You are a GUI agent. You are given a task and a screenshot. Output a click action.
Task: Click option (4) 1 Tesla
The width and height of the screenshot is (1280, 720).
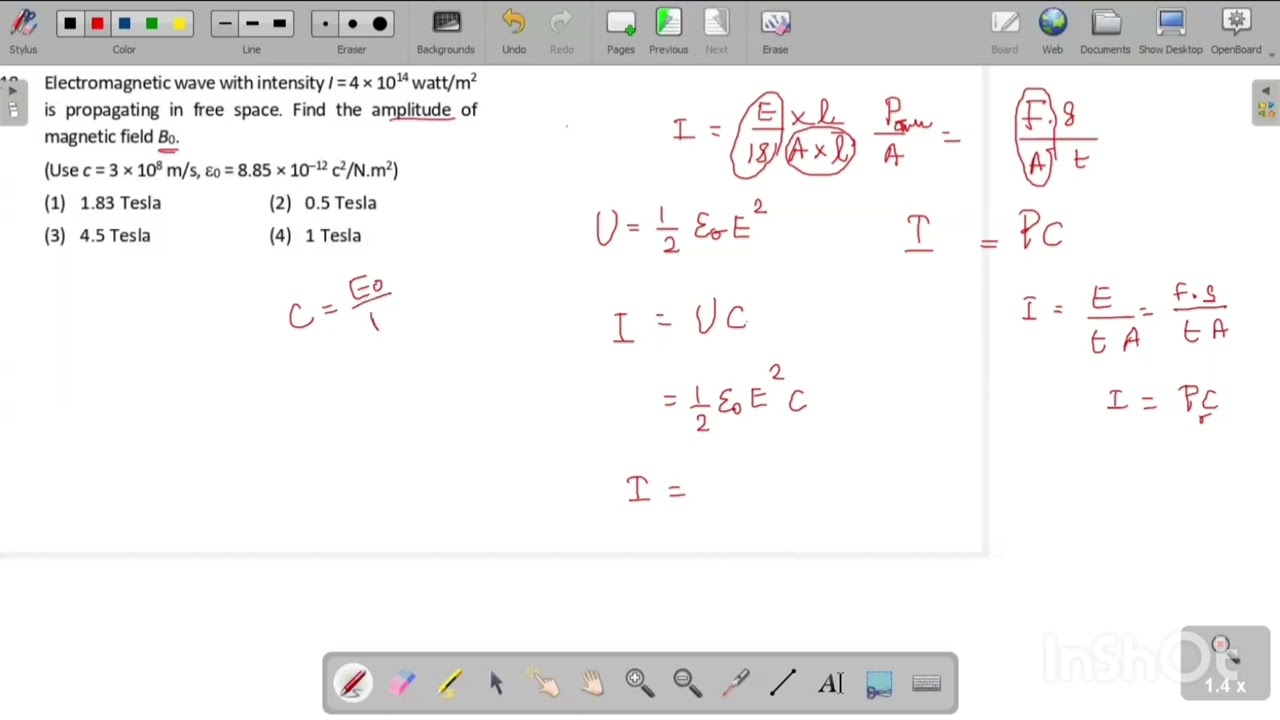(x=315, y=236)
